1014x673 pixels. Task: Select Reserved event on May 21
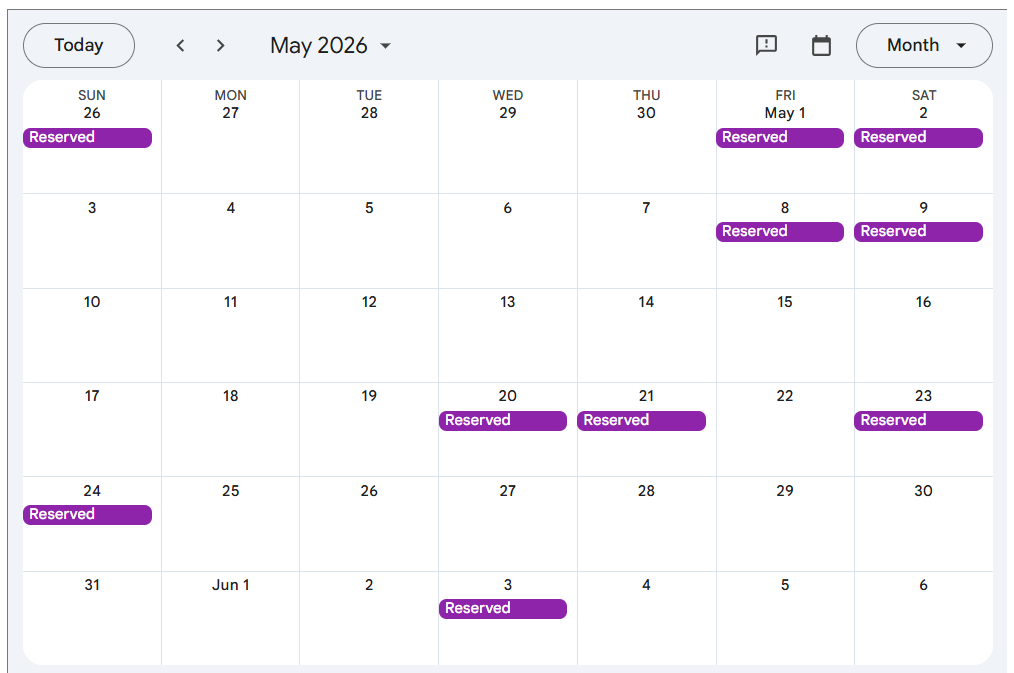(x=641, y=421)
